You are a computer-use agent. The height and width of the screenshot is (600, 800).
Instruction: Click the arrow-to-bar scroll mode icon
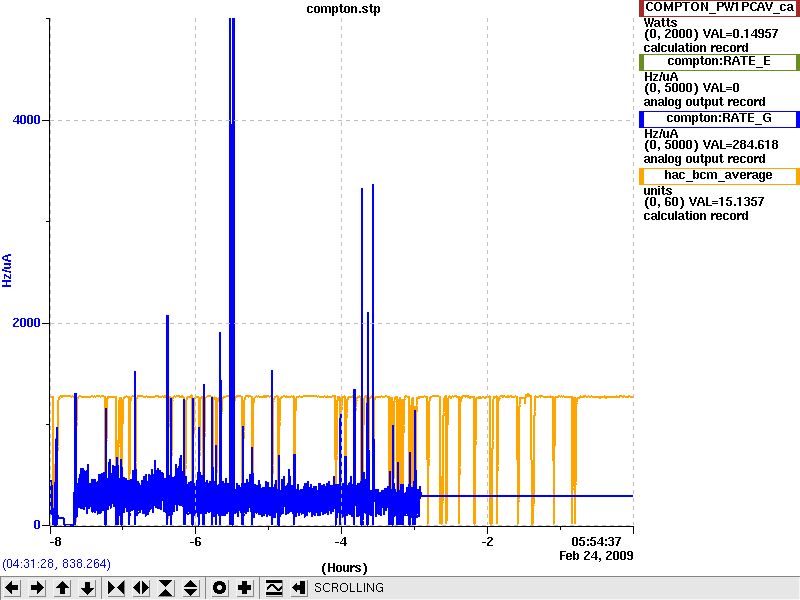click(x=299, y=588)
